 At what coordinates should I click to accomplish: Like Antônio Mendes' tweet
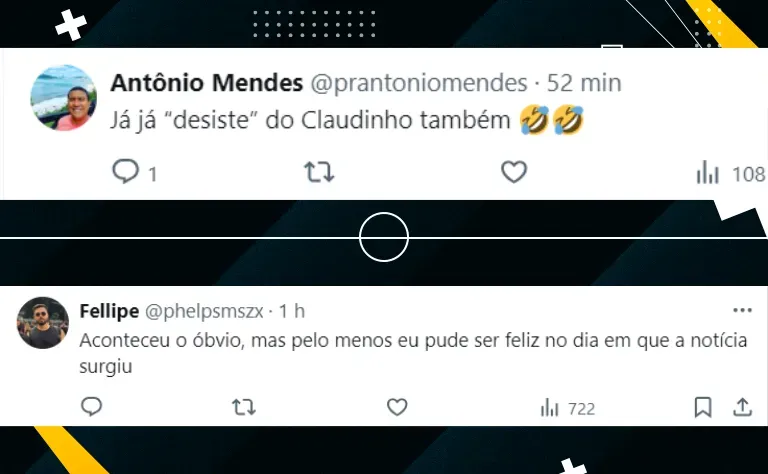click(x=514, y=172)
